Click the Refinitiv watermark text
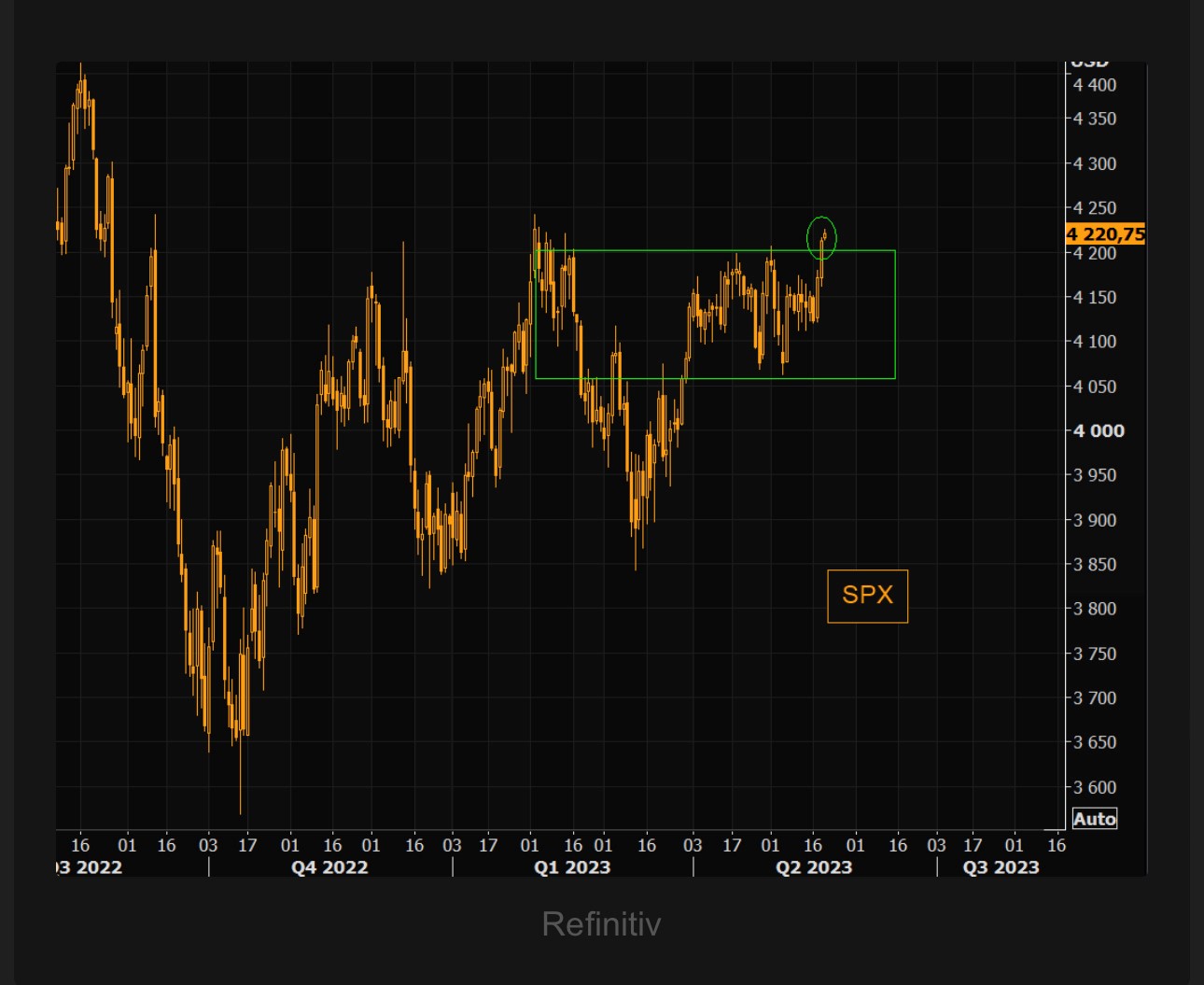Viewport: 1204px width, 985px height. (x=601, y=924)
